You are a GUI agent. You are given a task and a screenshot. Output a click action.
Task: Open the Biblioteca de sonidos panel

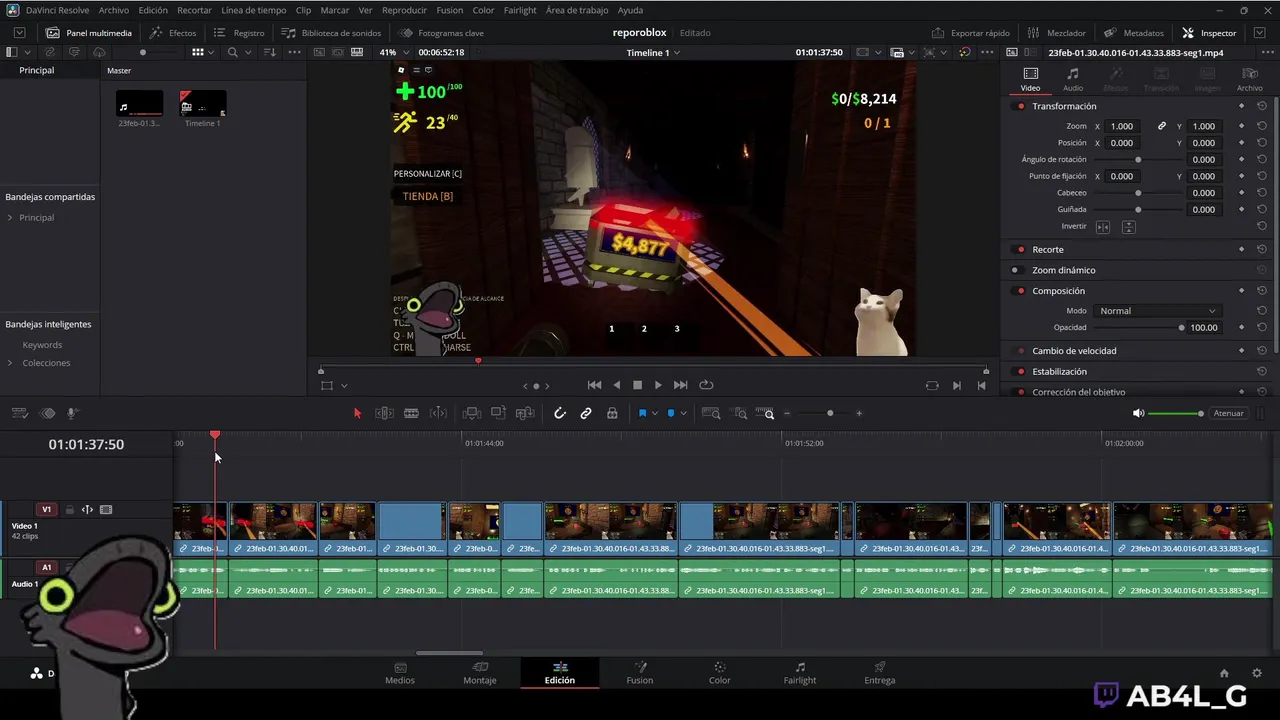click(x=331, y=33)
